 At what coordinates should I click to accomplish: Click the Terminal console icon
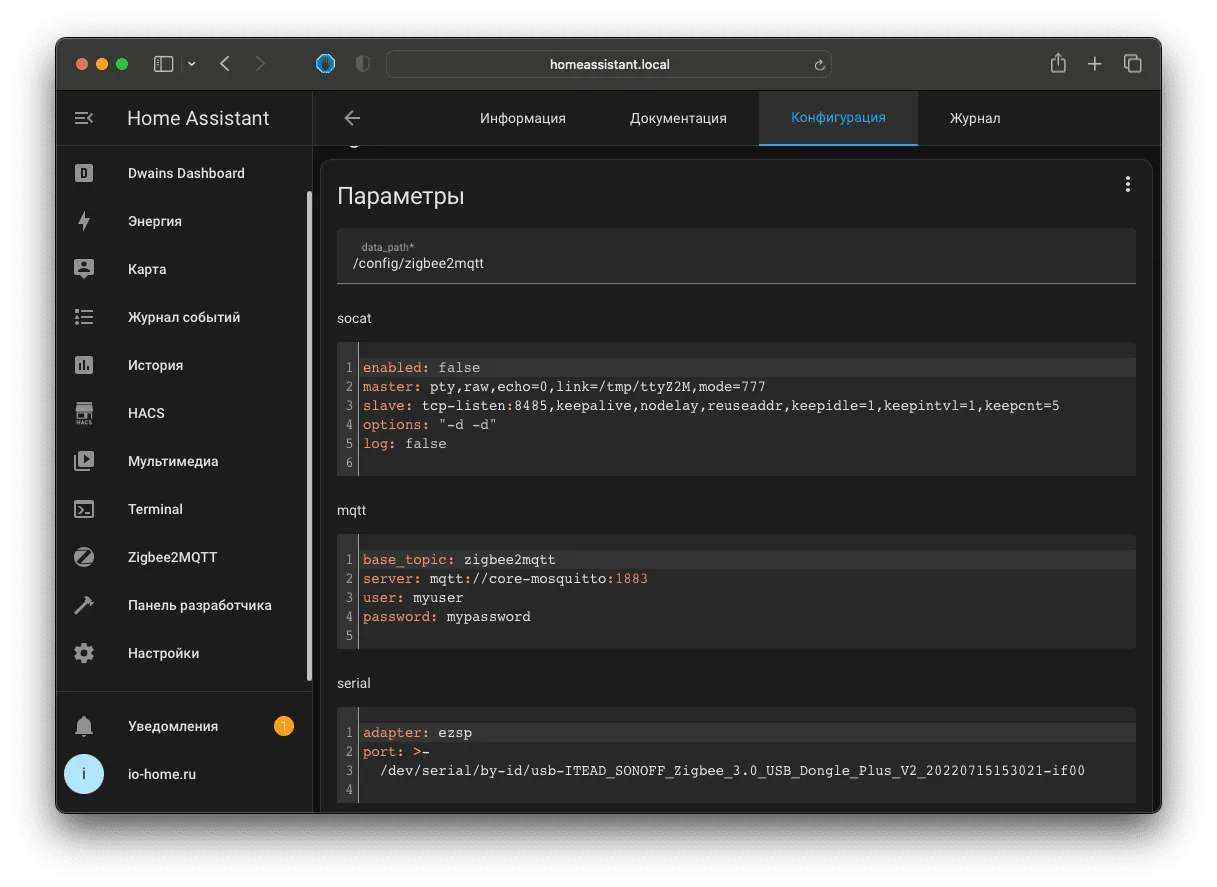84,509
